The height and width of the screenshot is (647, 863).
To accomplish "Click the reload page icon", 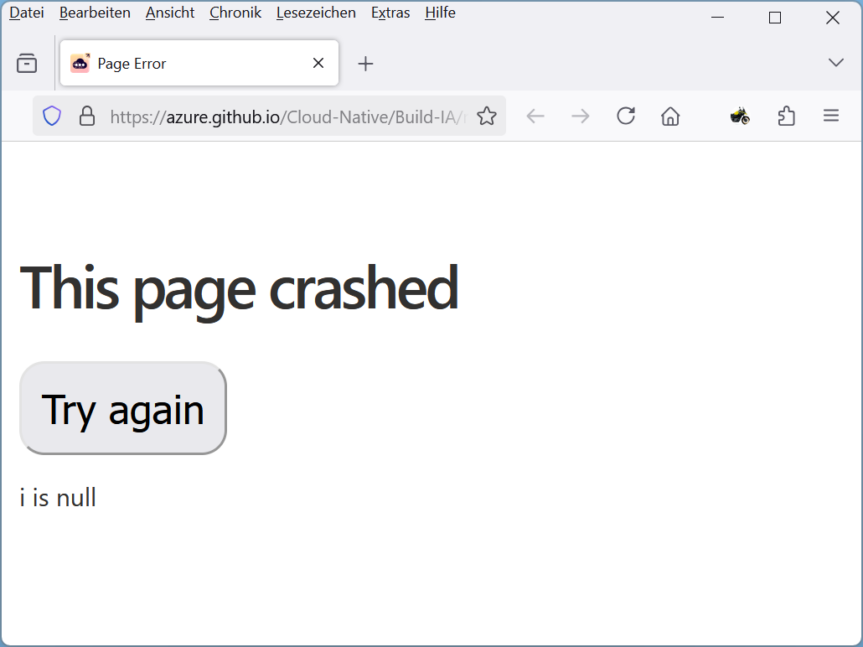I will point(626,116).
